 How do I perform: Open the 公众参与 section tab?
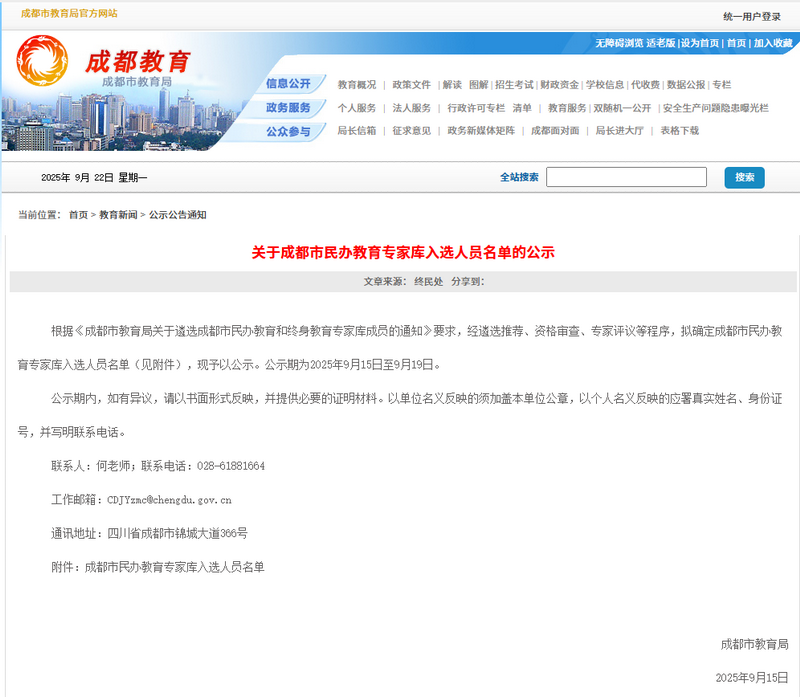[x=288, y=131]
